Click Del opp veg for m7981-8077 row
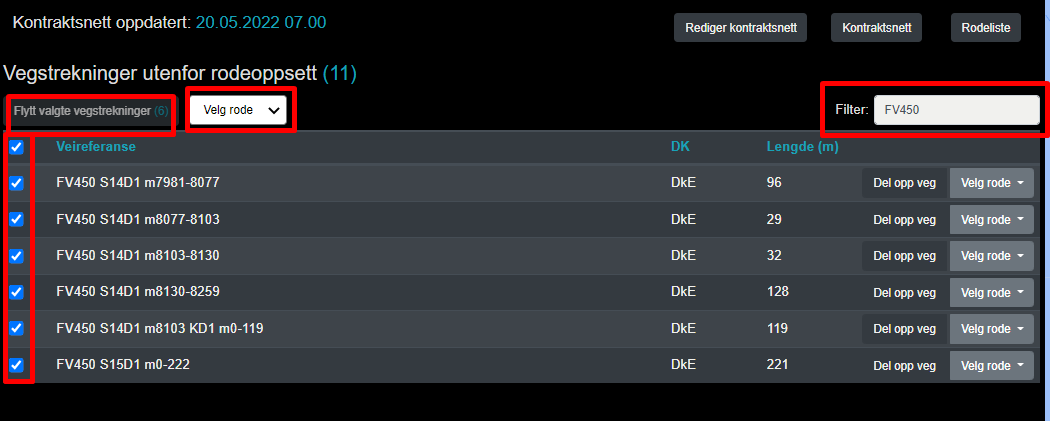 tap(904, 184)
